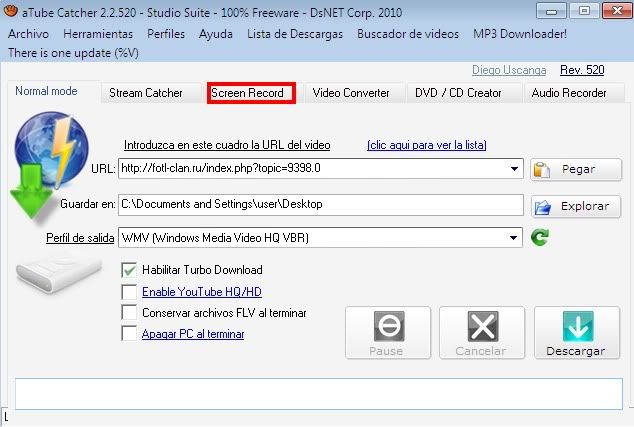634x427 pixels.
Task: Click the Apagar PC al terminar link text
Action: [193, 334]
